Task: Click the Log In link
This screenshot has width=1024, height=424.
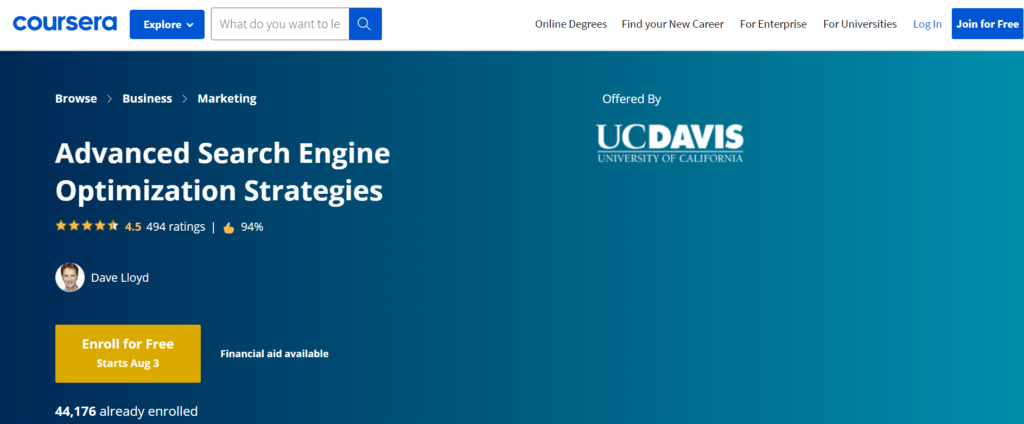Action: pos(927,24)
